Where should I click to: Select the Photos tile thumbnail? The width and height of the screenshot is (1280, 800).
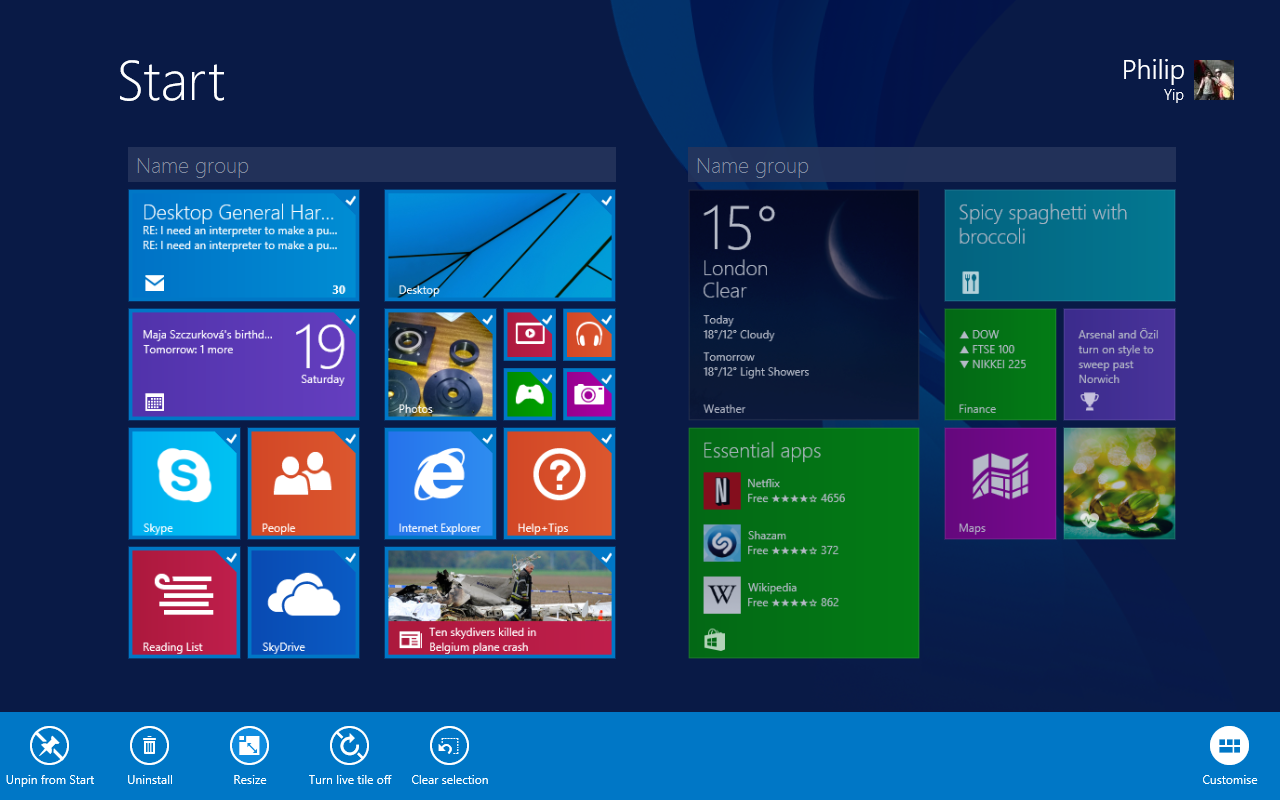tap(440, 365)
